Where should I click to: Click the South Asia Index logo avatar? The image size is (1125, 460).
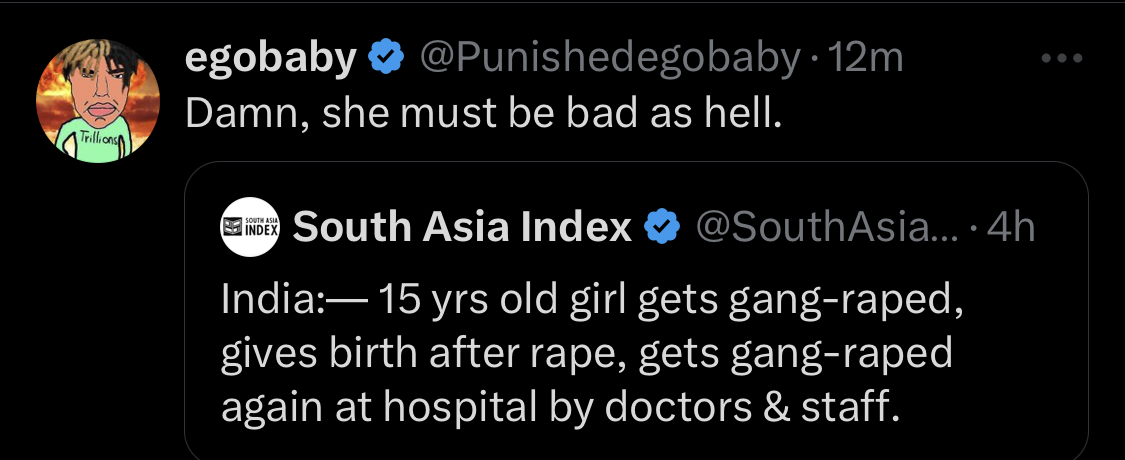251,228
